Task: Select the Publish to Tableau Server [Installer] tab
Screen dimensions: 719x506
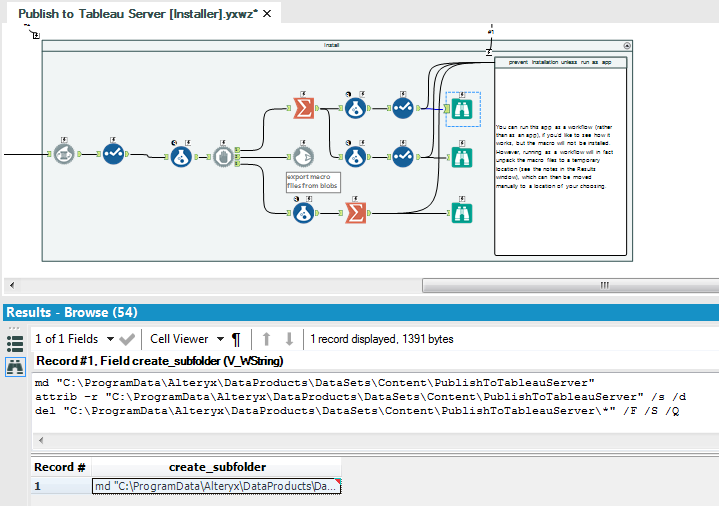Action: (138, 14)
